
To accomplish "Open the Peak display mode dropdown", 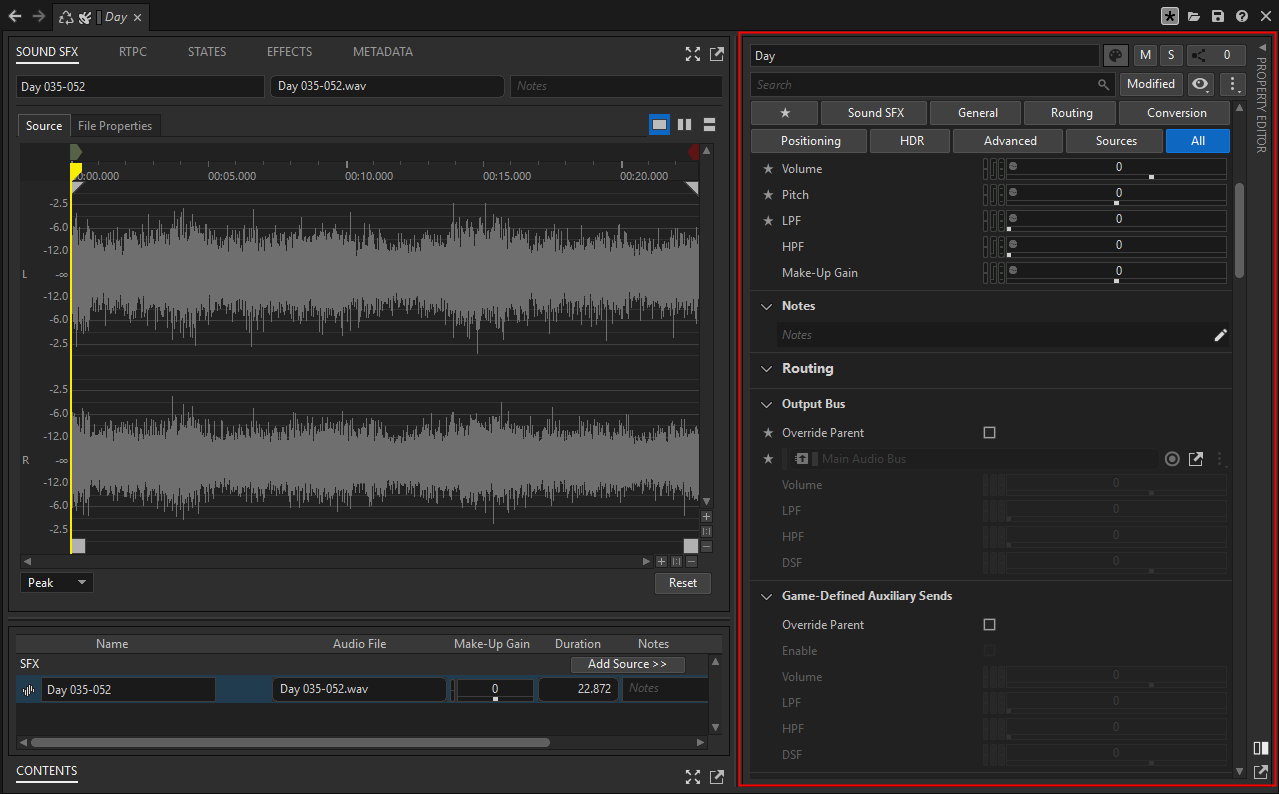I will [57, 583].
